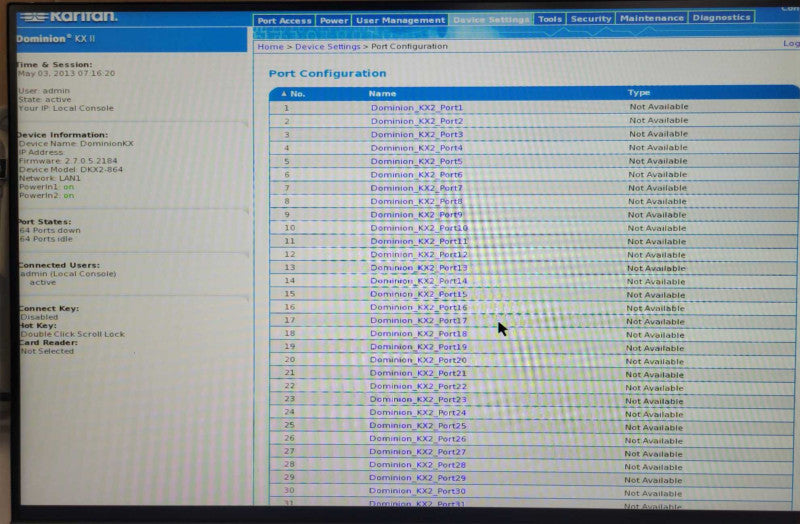Screen dimensions: 800x524
Task: Open the Tools tab
Action: 549,19
